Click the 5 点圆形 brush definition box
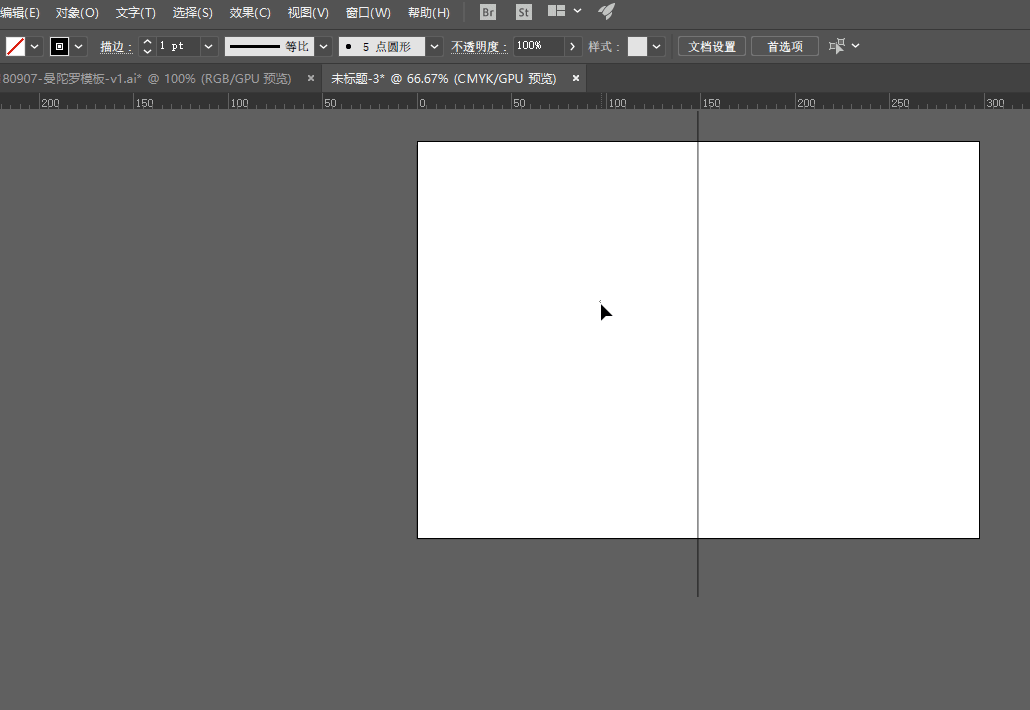 click(382, 46)
